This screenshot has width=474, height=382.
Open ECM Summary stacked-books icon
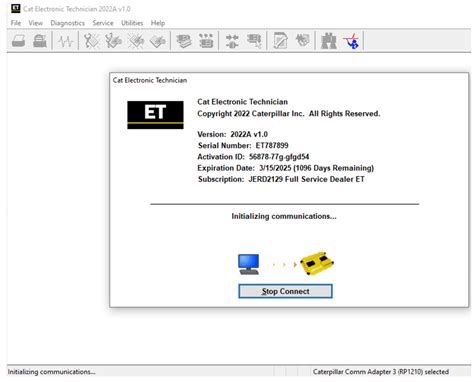tap(184, 41)
